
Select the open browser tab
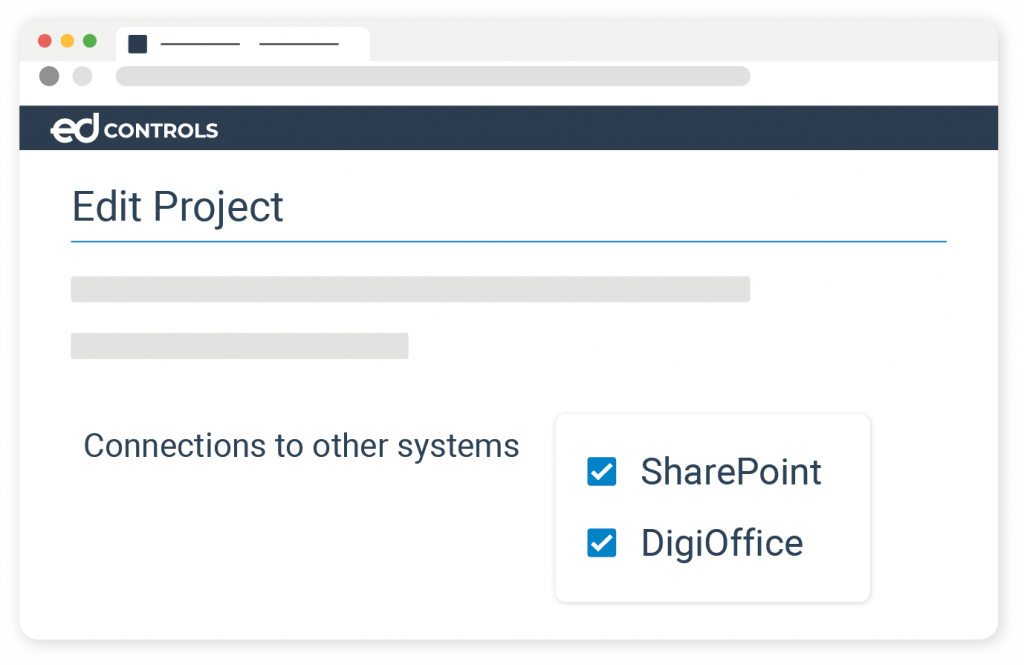tap(243, 44)
